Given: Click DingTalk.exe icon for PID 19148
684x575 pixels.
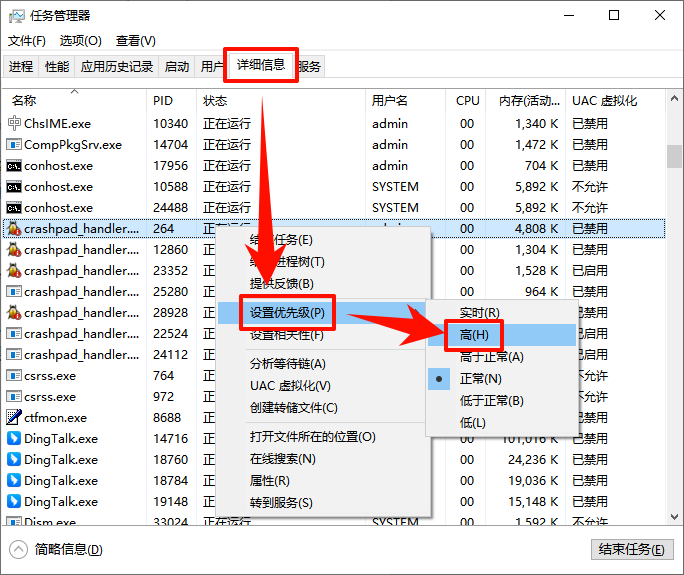Looking at the screenshot, I should 14,501.
